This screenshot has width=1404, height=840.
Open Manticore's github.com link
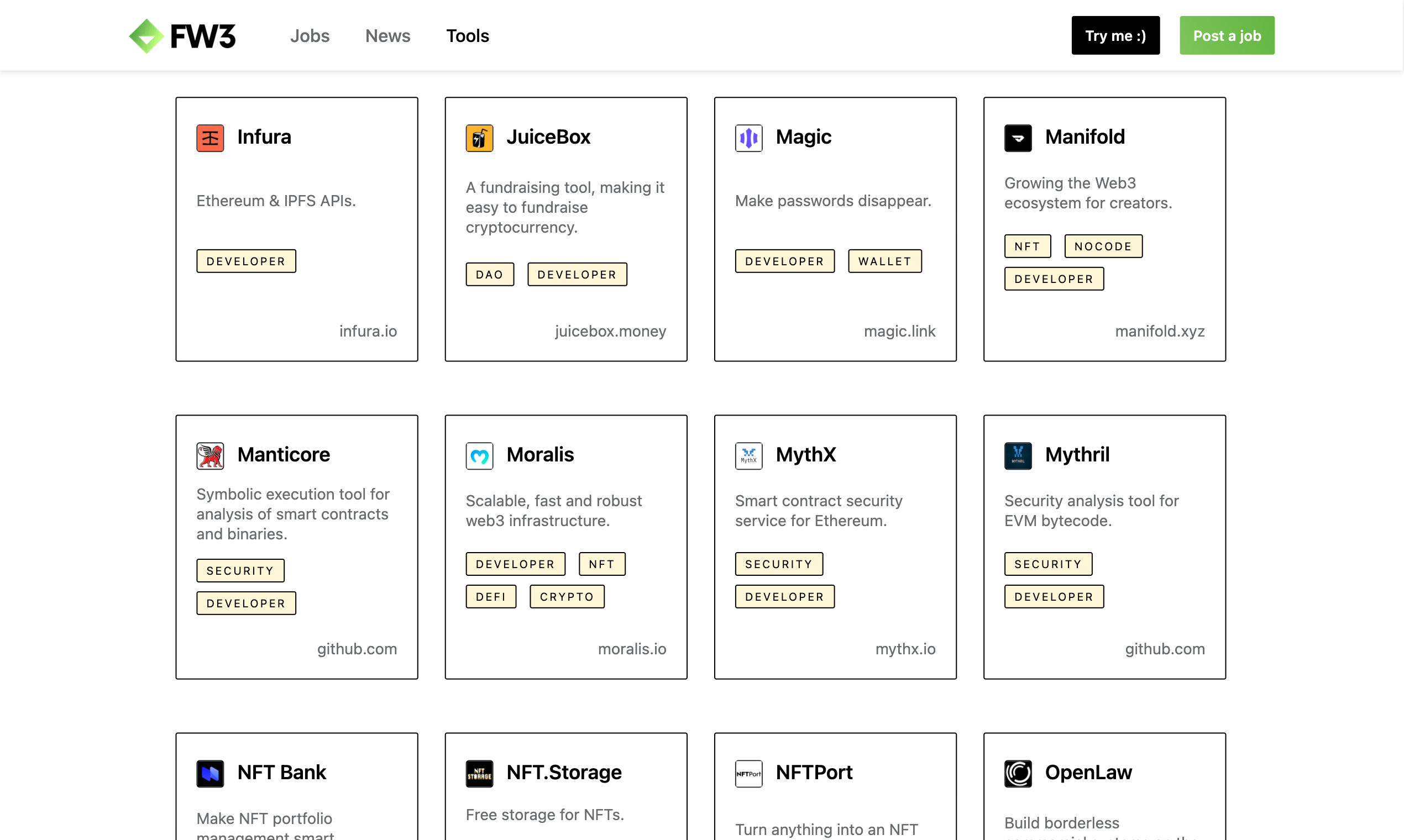[357, 649]
